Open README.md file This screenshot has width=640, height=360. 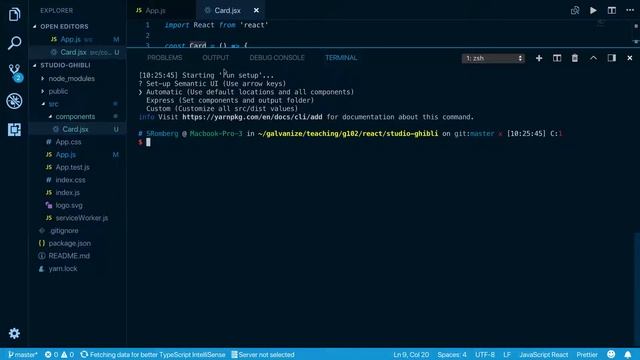pyautogui.click(x=69, y=256)
